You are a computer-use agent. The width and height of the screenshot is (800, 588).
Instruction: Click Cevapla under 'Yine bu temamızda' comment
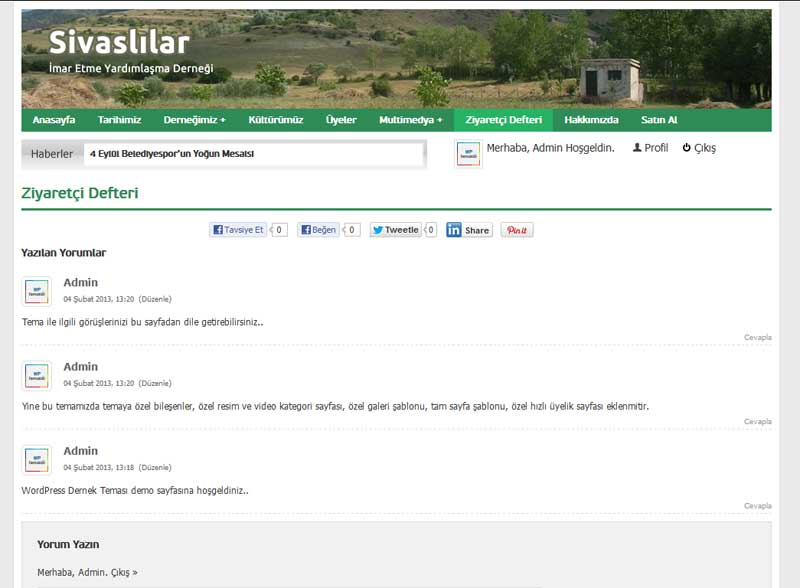pyautogui.click(x=758, y=422)
